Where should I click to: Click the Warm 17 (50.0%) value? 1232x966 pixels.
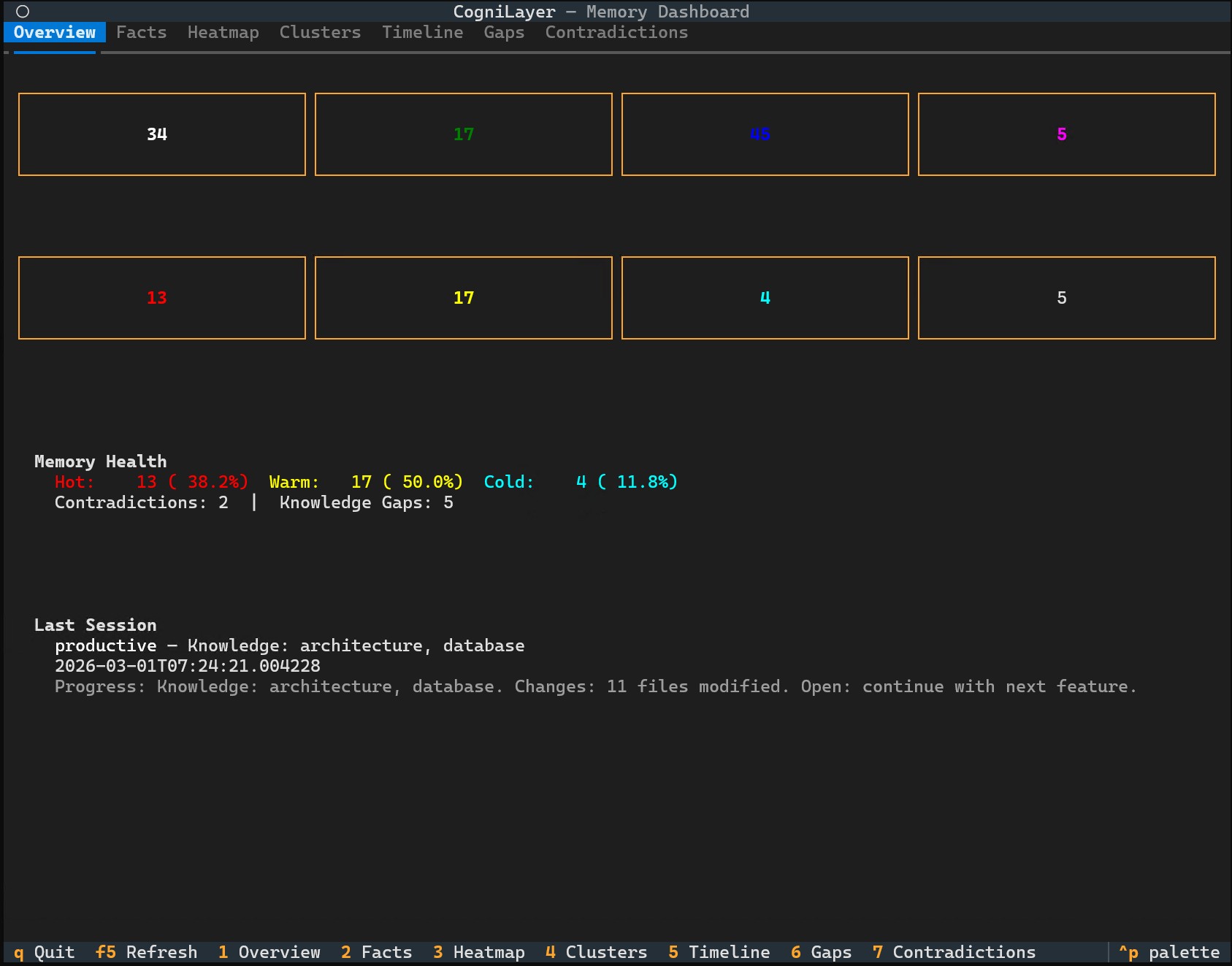tap(367, 482)
